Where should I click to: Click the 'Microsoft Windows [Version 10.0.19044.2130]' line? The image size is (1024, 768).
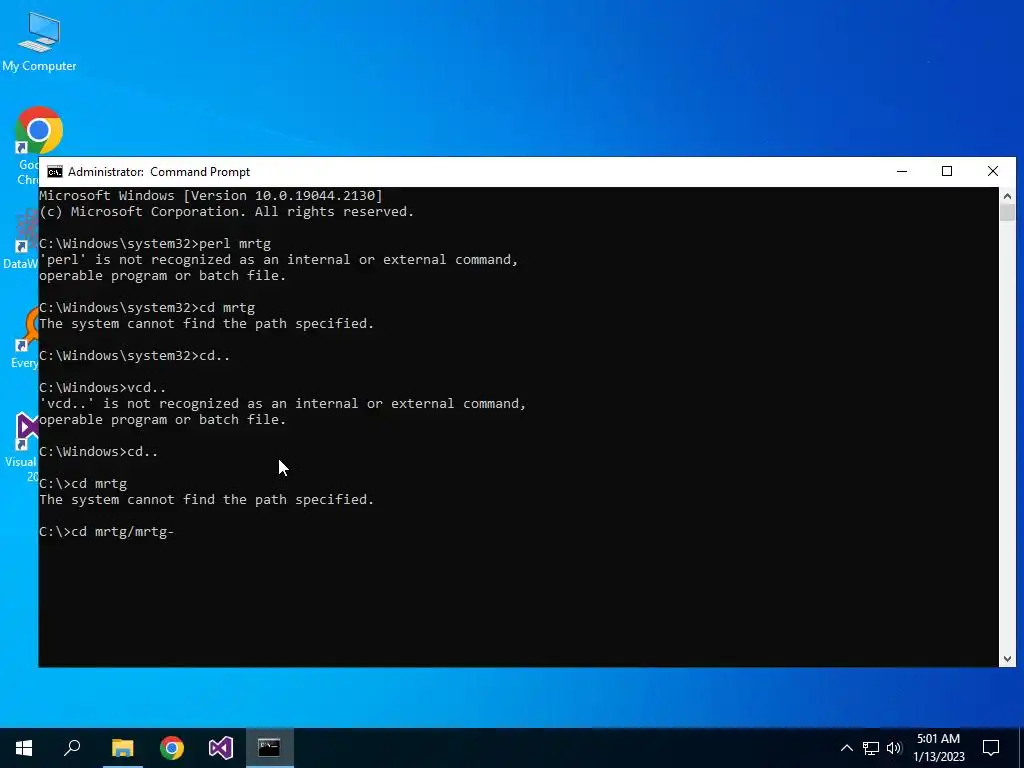tap(211, 195)
